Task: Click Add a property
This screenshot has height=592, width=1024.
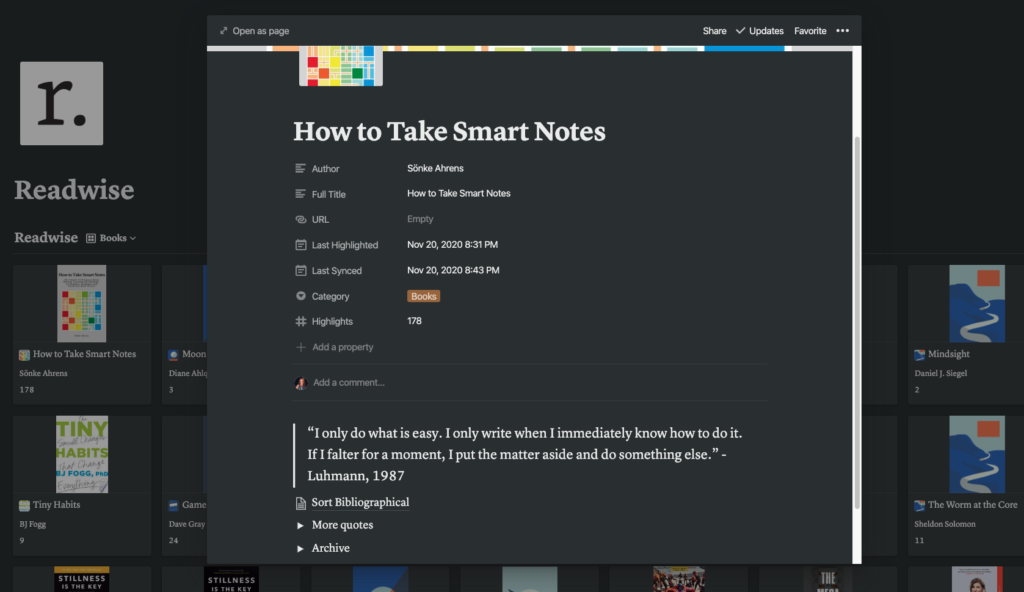Action: pyautogui.click(x=343, y=347)
